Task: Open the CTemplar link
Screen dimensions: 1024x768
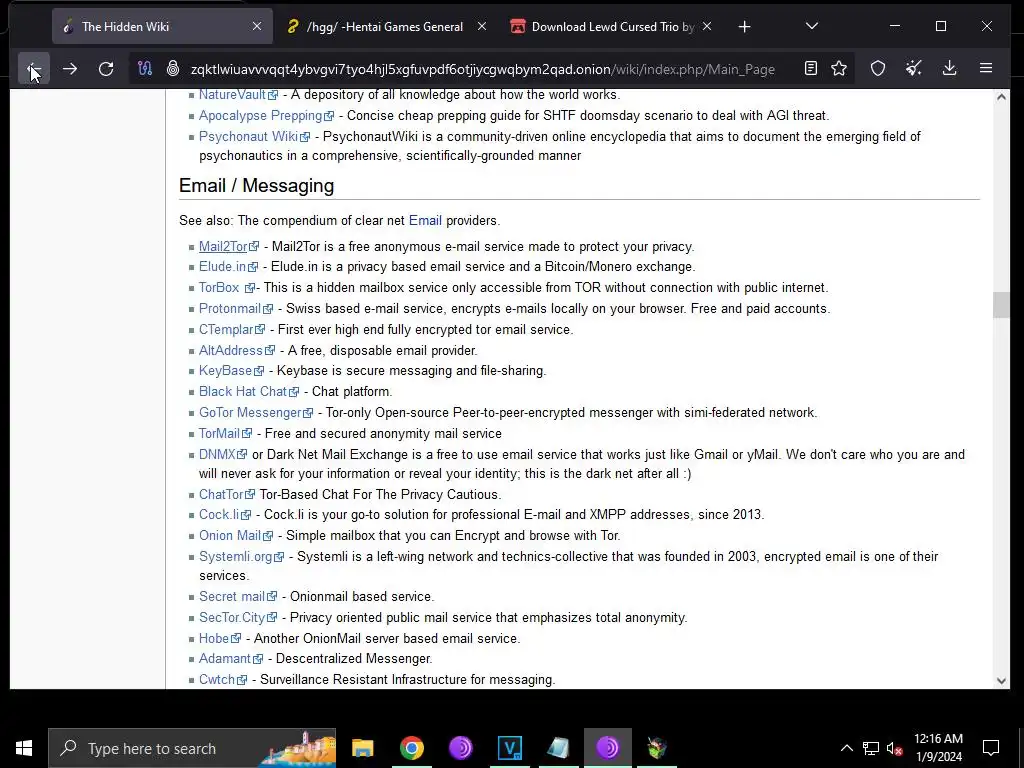Action: click(232, 329)
